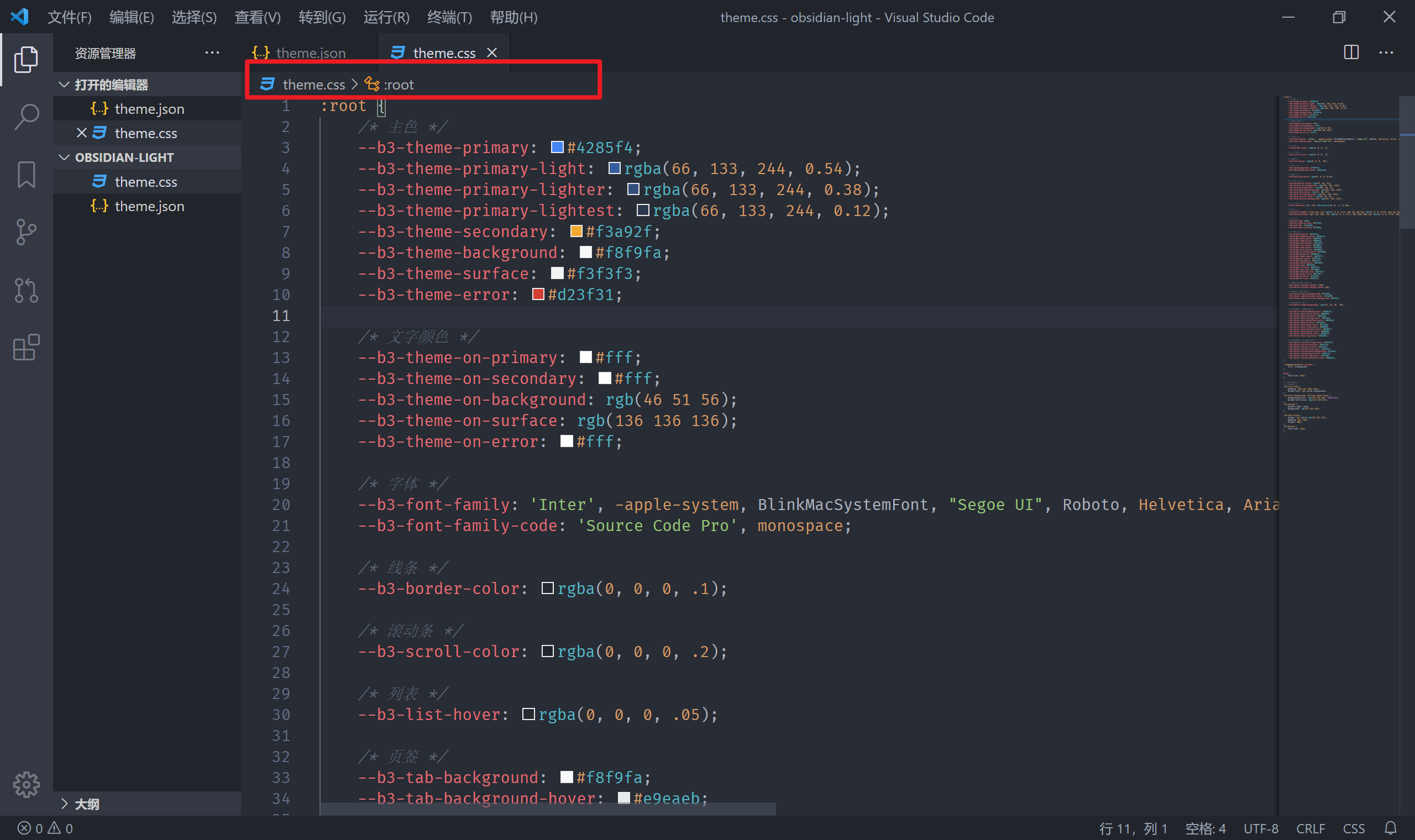
Task: Click color swatch for #4285f4 primary
Action: [557, 147]
